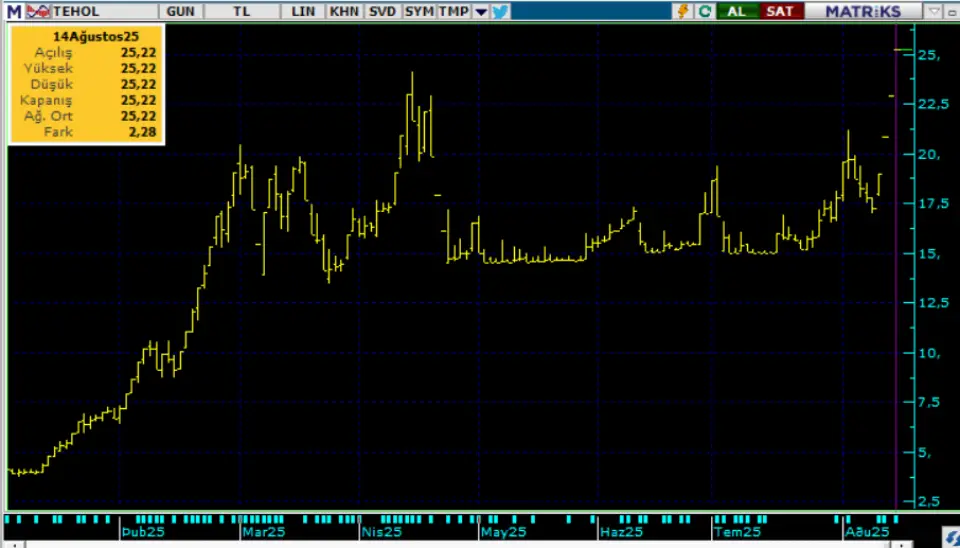This screenshot has width=960, height=548.
Task: Click the Tem25 month label on time axis
Action: pos(739,531)
